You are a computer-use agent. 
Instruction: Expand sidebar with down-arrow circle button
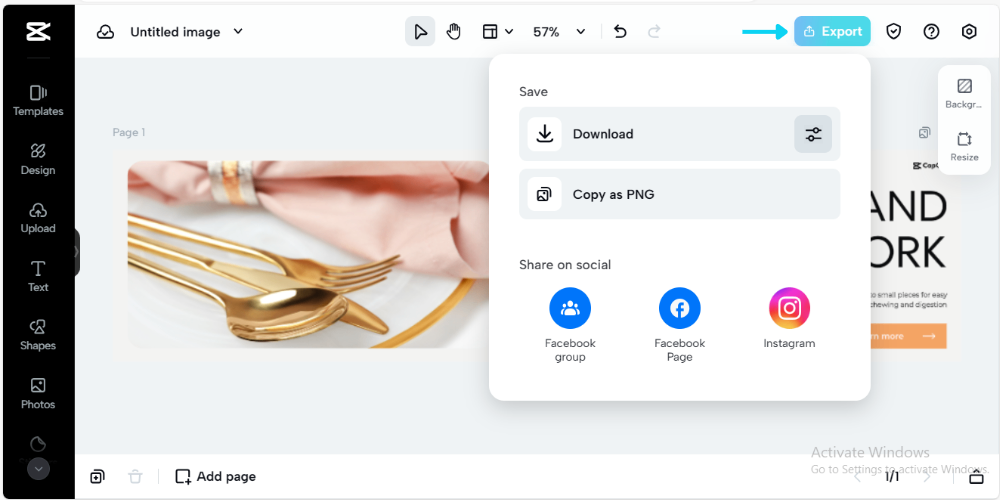pyautogui.click(x=38, y=469)
